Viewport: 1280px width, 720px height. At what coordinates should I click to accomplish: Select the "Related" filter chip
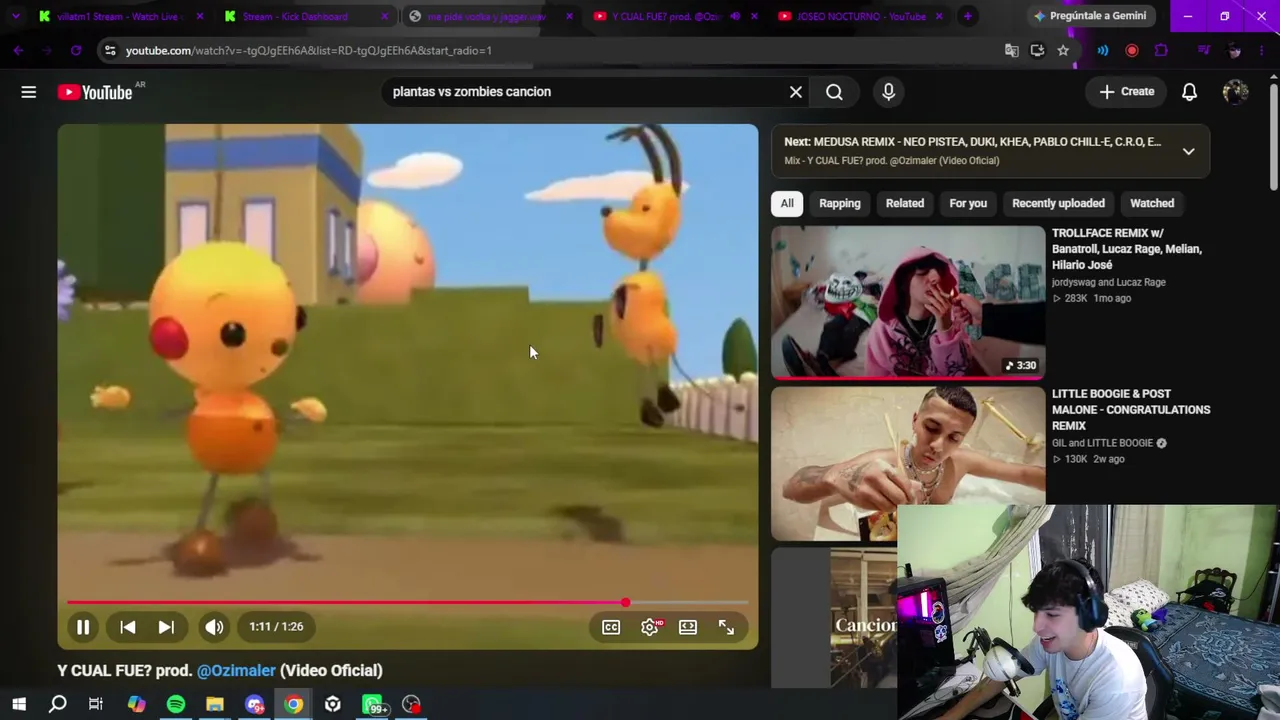pyautogui.click(x=905, y=203)
